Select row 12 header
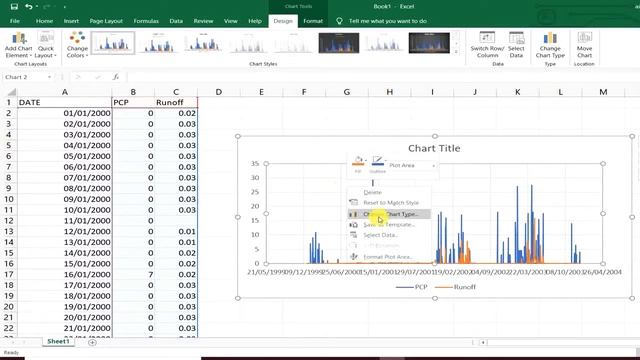The image size is (640, 360). click(x=9, y=220)
